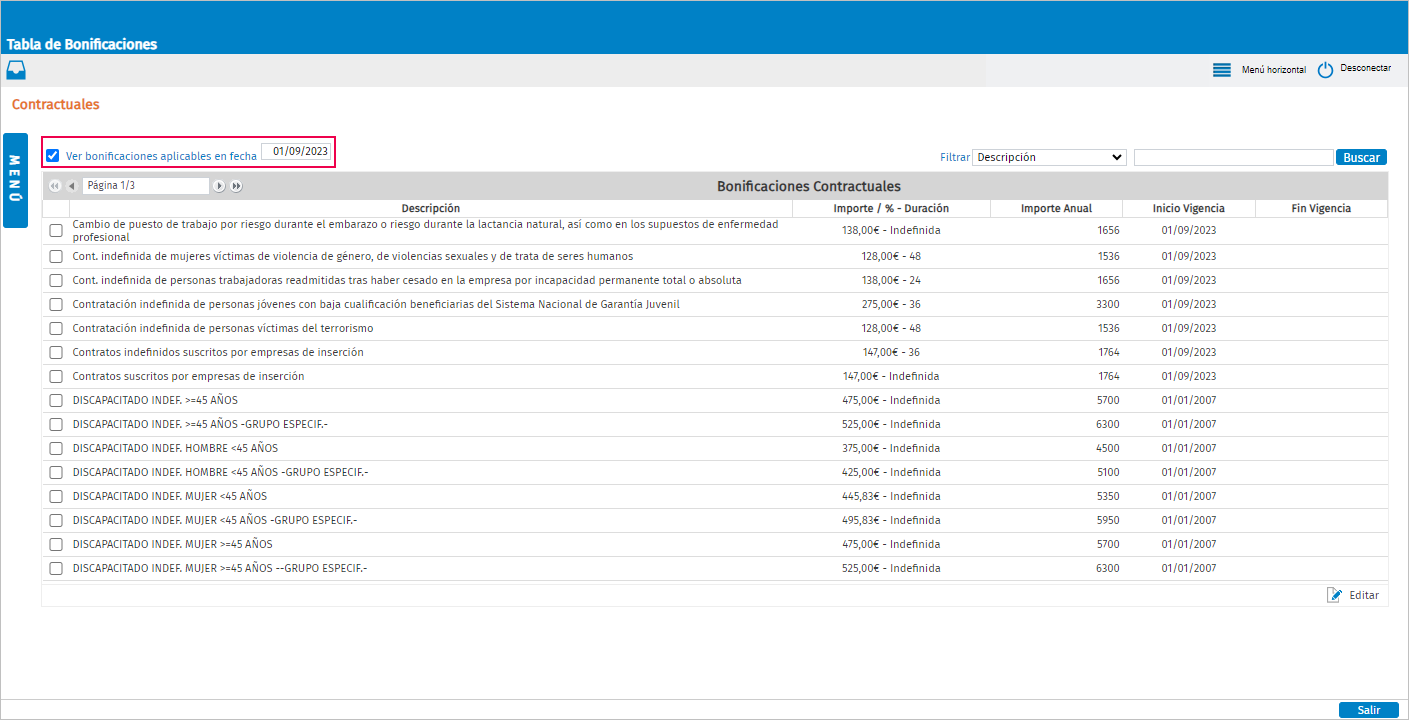Screen dimensions: 1409x720
Task: Open the Filtrar Descripción dropdown
Action: [1050, 157]
